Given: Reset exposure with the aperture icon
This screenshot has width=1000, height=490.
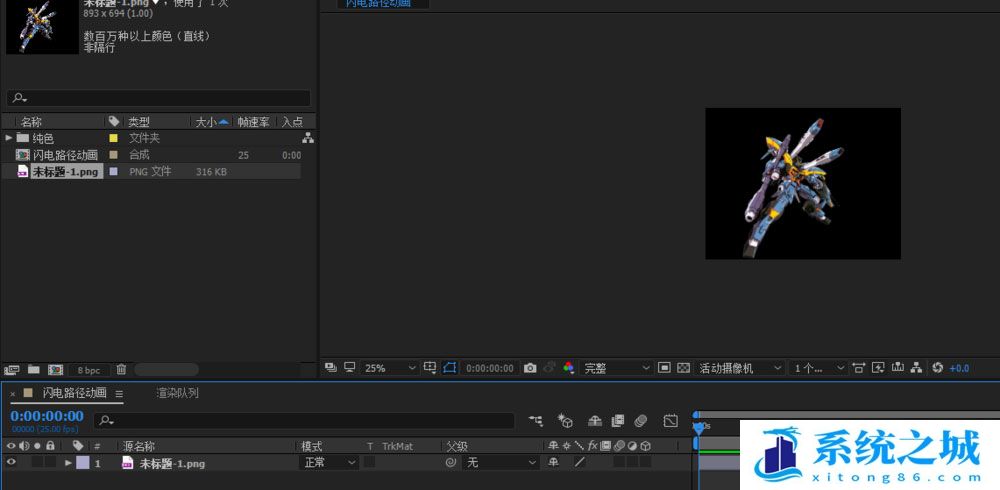Looking at the screenshot, I should coord(938,368).
